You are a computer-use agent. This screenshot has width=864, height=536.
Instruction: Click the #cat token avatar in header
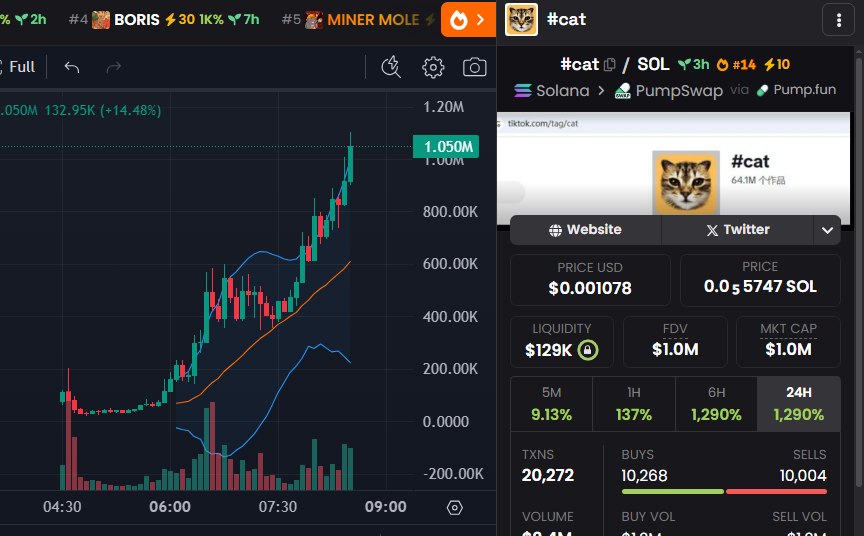click(521, 20)
